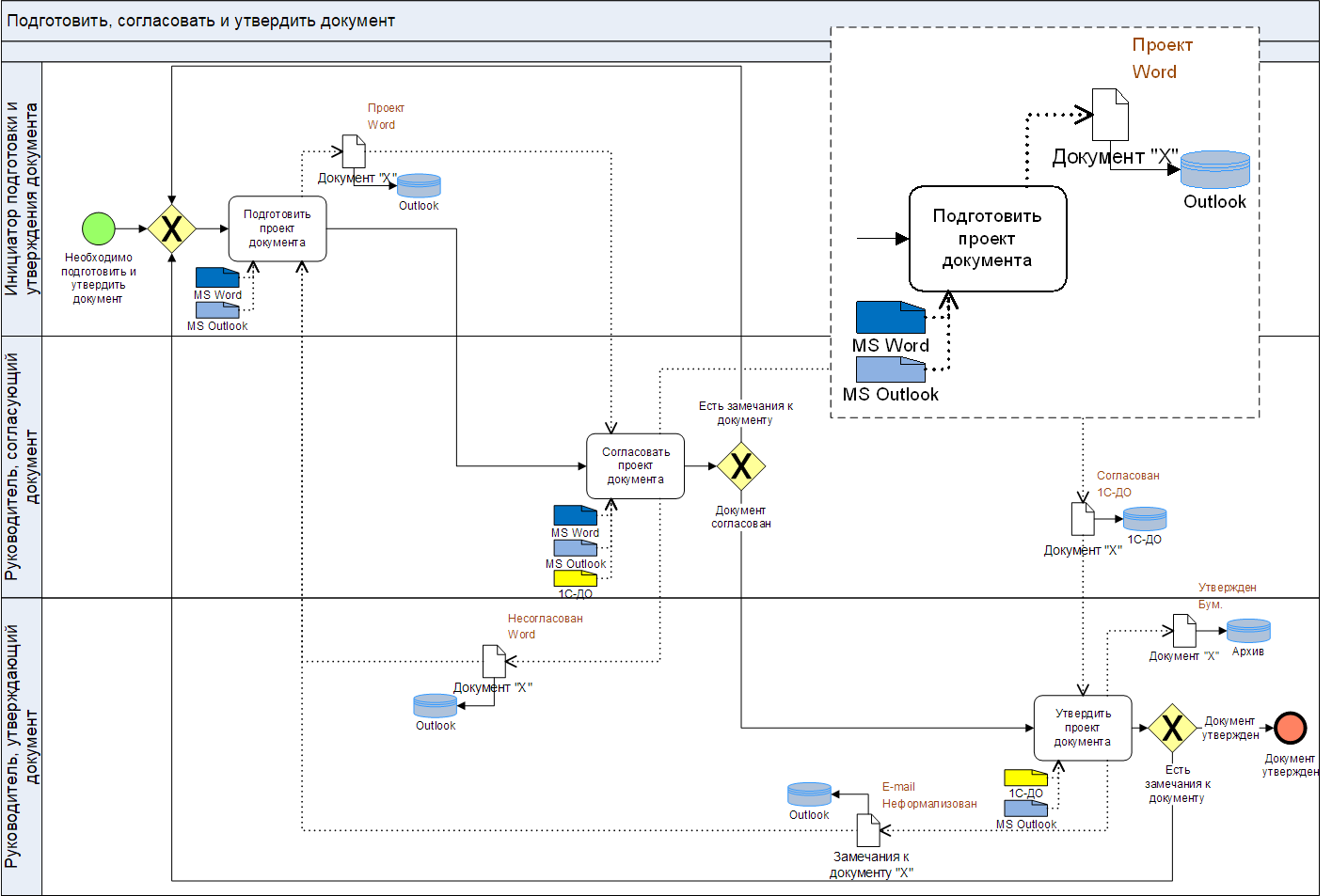Screen dimensions: 1332x896
Task: Select the gateway after Утвердить проект документа
Action: pyautogui.click(x=1172, y=728)
